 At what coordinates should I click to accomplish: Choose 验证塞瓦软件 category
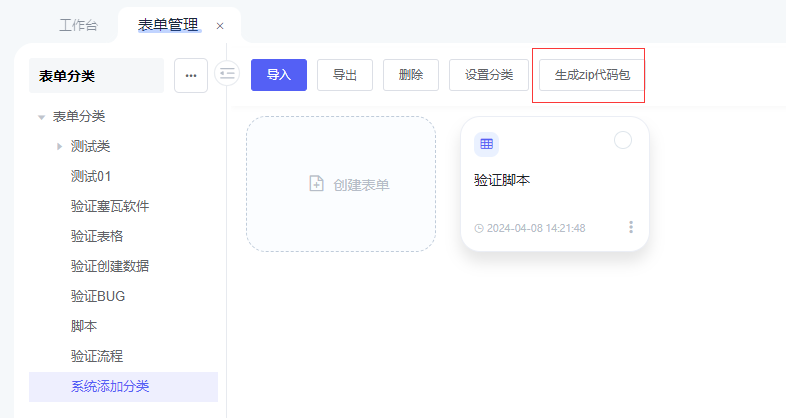[110, 206]
